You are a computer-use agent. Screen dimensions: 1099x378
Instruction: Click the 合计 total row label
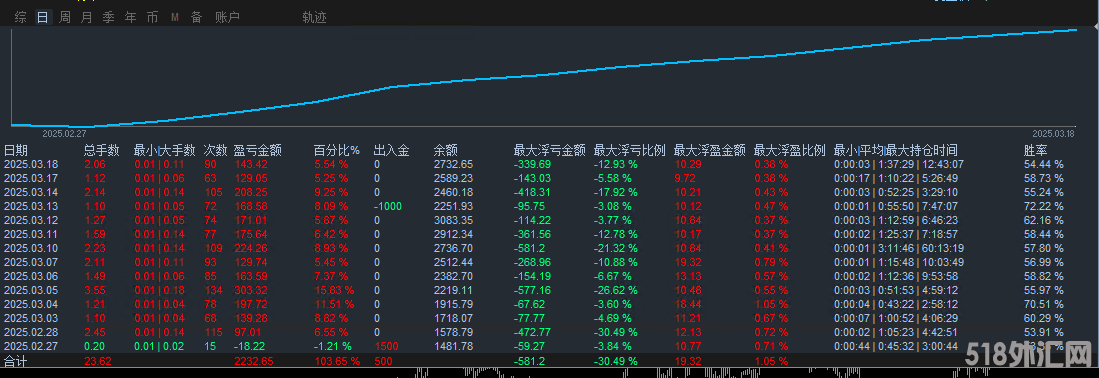[16, 361]
